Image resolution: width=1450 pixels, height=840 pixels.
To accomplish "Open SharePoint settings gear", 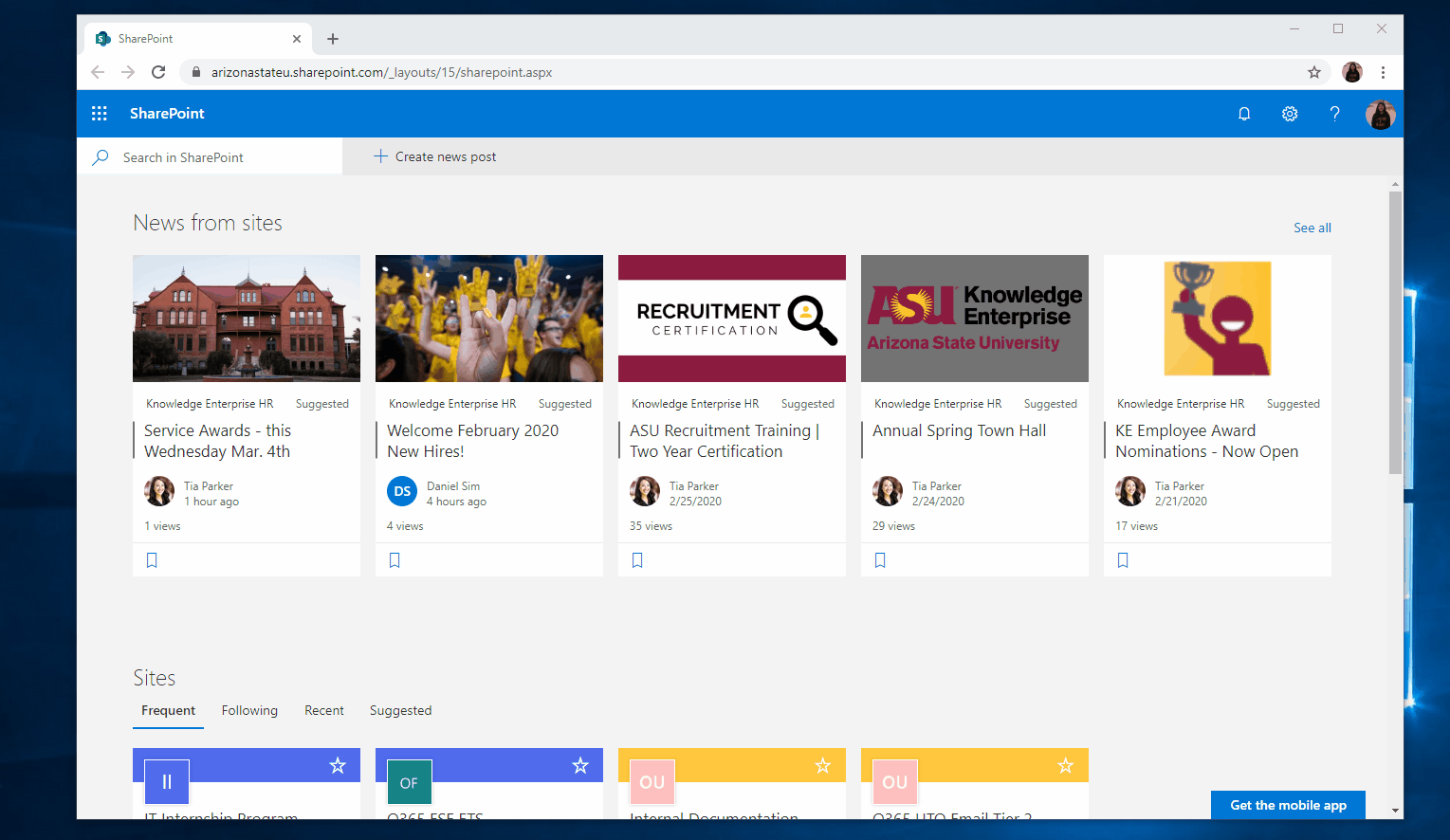I will point(1290,114).
